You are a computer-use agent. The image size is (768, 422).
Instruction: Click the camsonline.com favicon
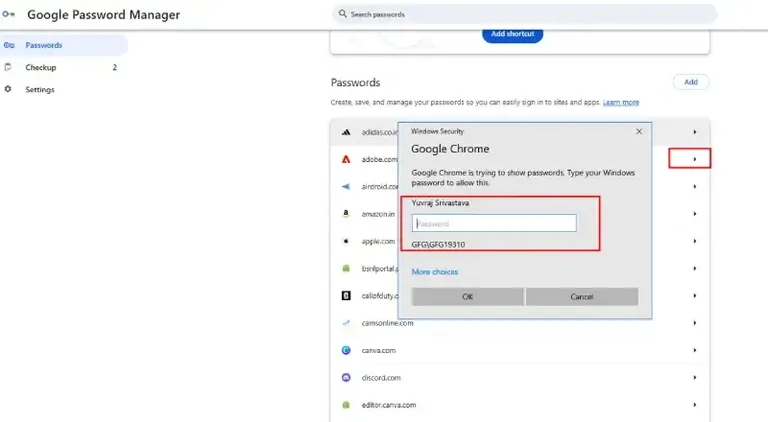point(346,323)
